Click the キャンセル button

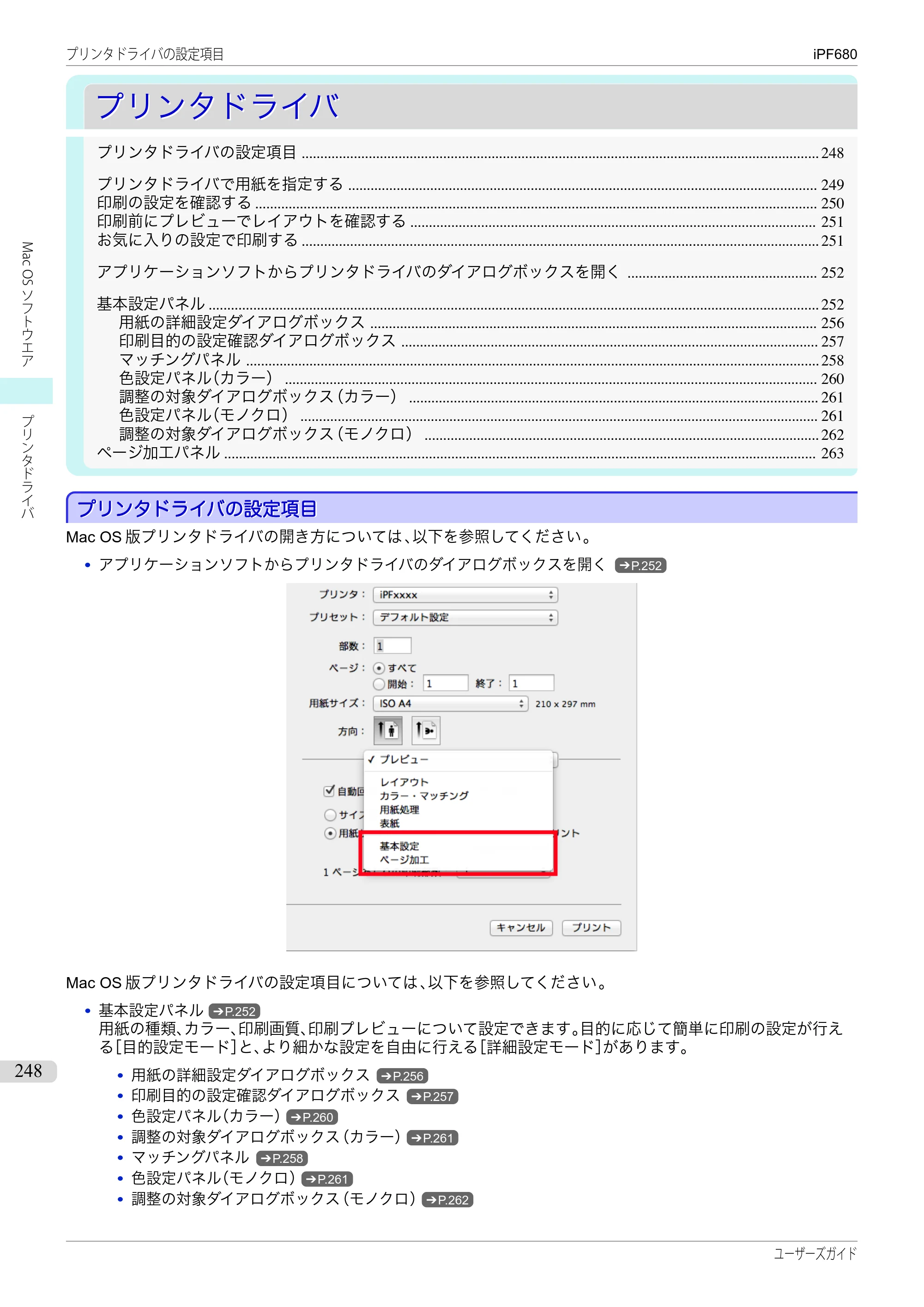pos(521,928)
